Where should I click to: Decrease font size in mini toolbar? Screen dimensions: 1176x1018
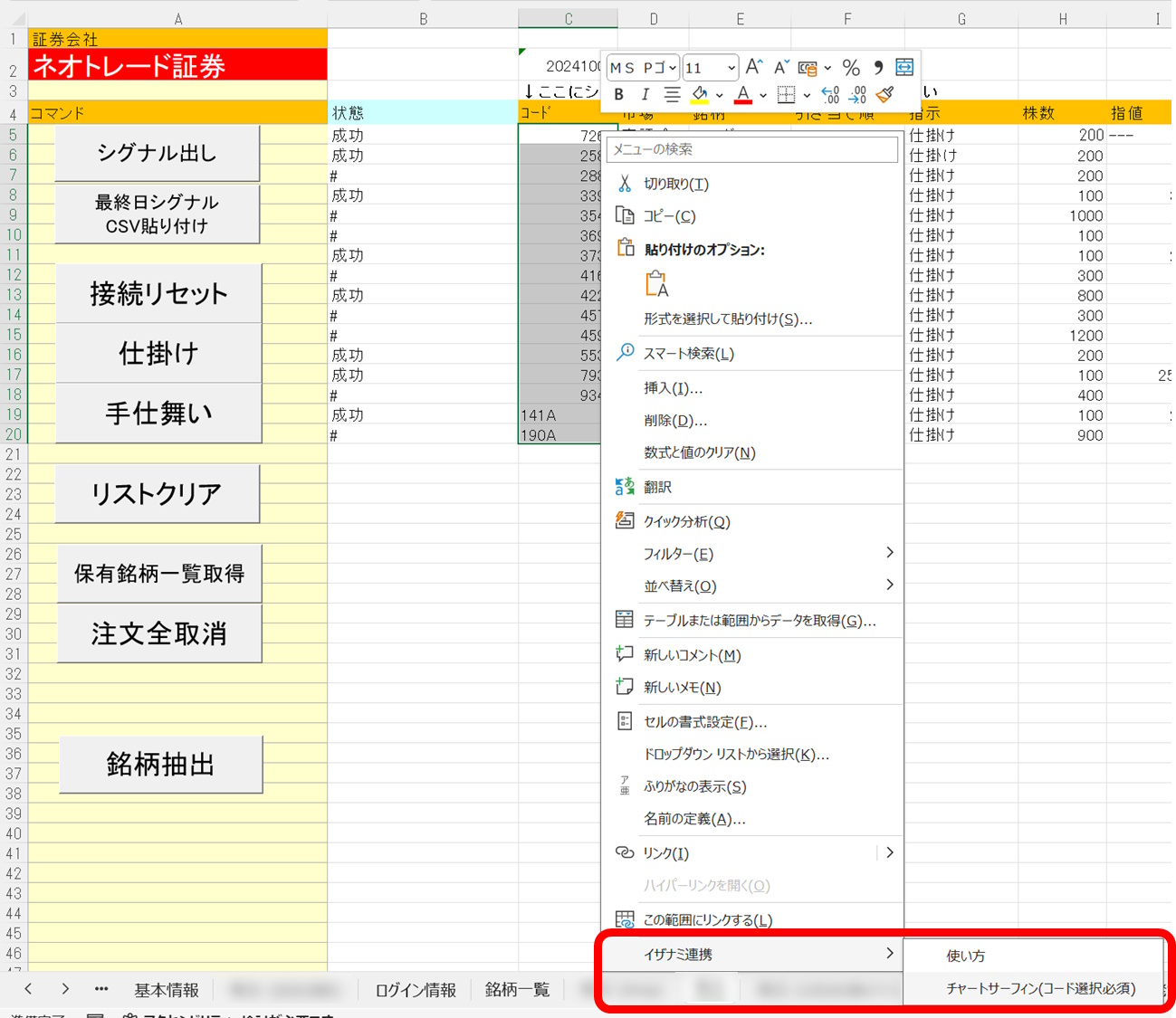tap(780, 67)
